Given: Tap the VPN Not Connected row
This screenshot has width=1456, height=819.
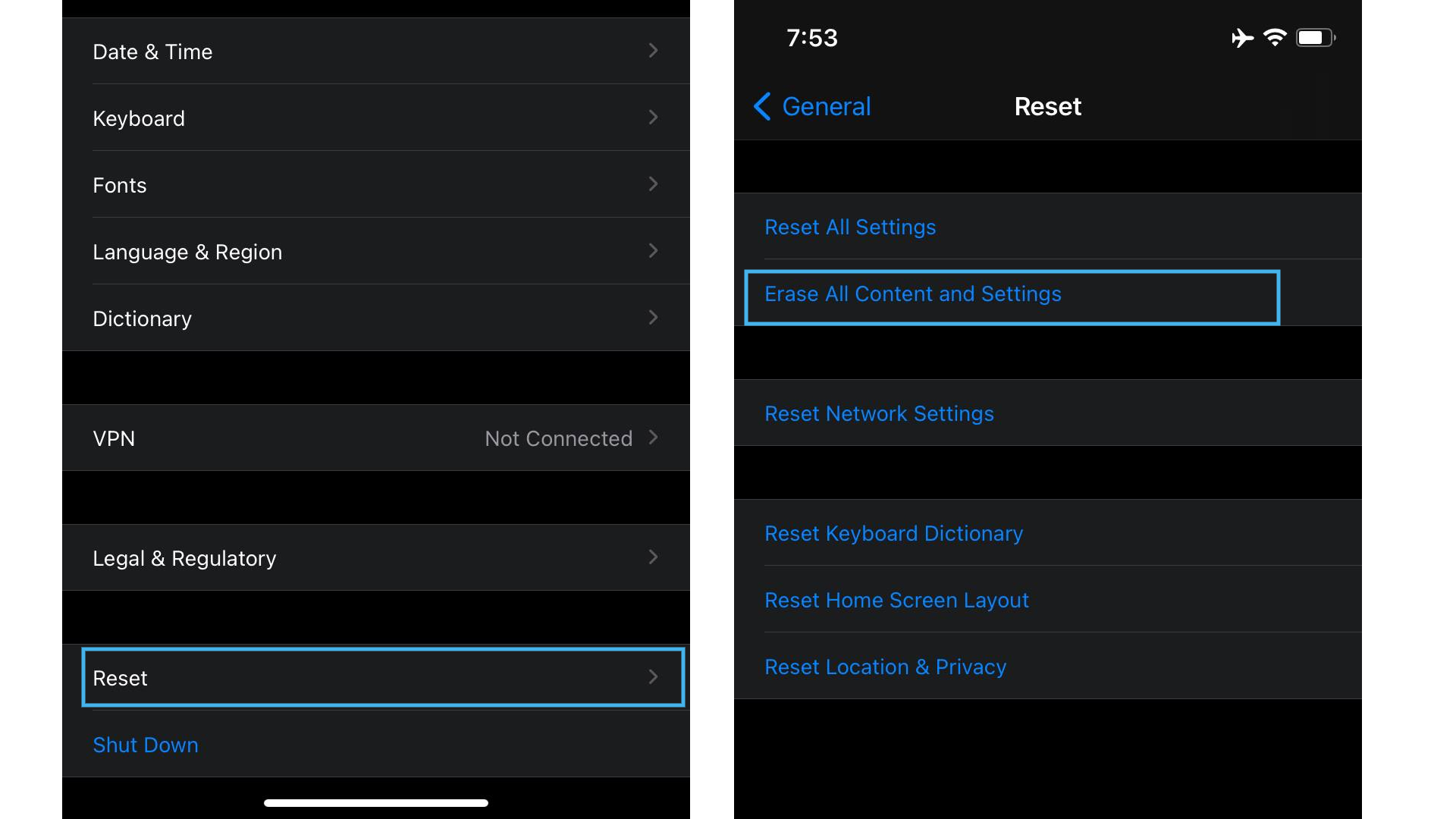Looking at the screenshot, I should pyautogui.click(x=377, y=437).
